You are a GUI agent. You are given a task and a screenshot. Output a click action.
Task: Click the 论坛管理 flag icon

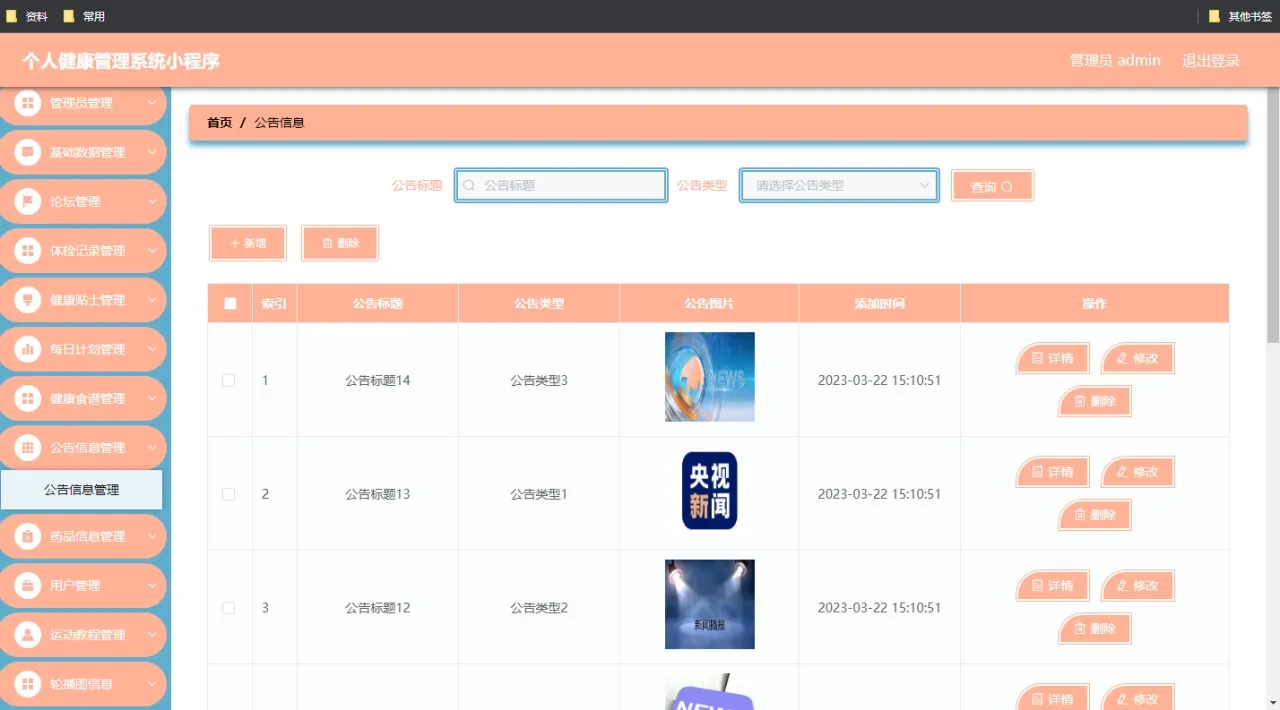pyautogui.click(x=27, y=201)
